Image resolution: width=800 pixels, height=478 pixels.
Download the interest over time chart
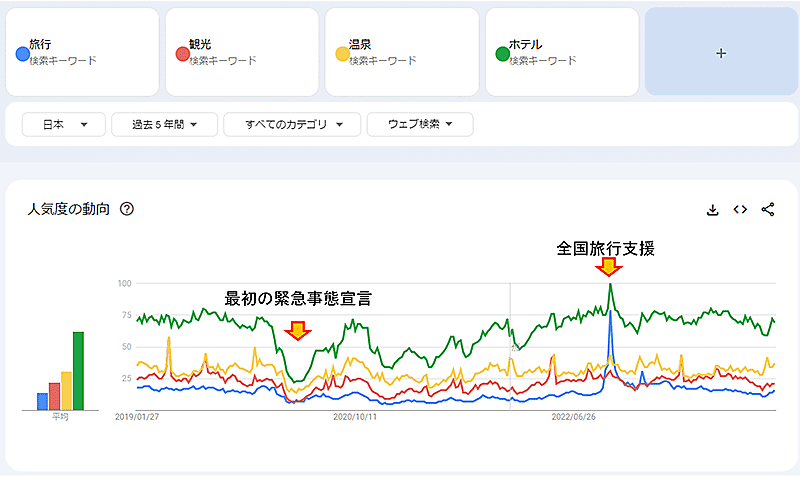(x=713, y=210)
